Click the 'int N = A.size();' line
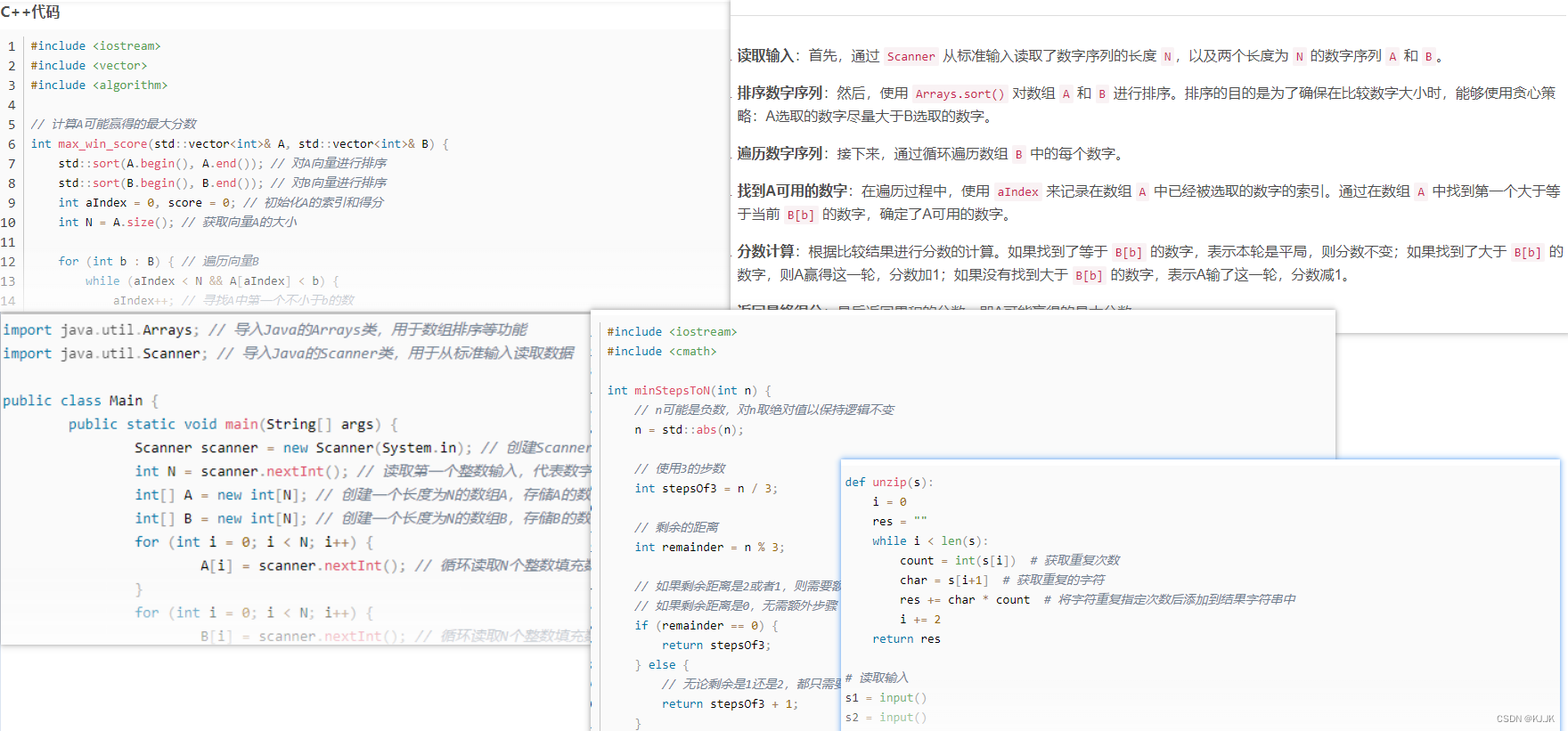Image resolution: width=1568 pixels, height=731 pixels. pos(116,222)
